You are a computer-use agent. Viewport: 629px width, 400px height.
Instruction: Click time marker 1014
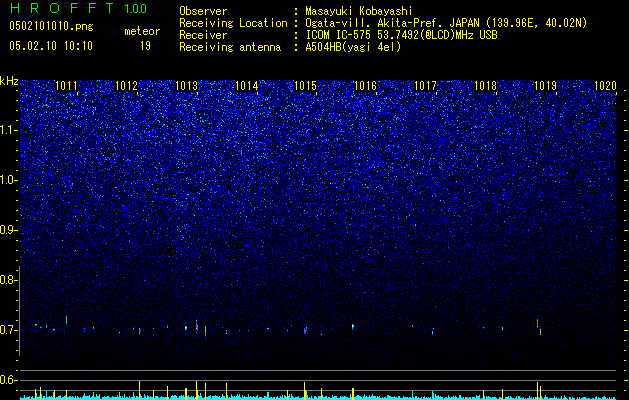246,86
